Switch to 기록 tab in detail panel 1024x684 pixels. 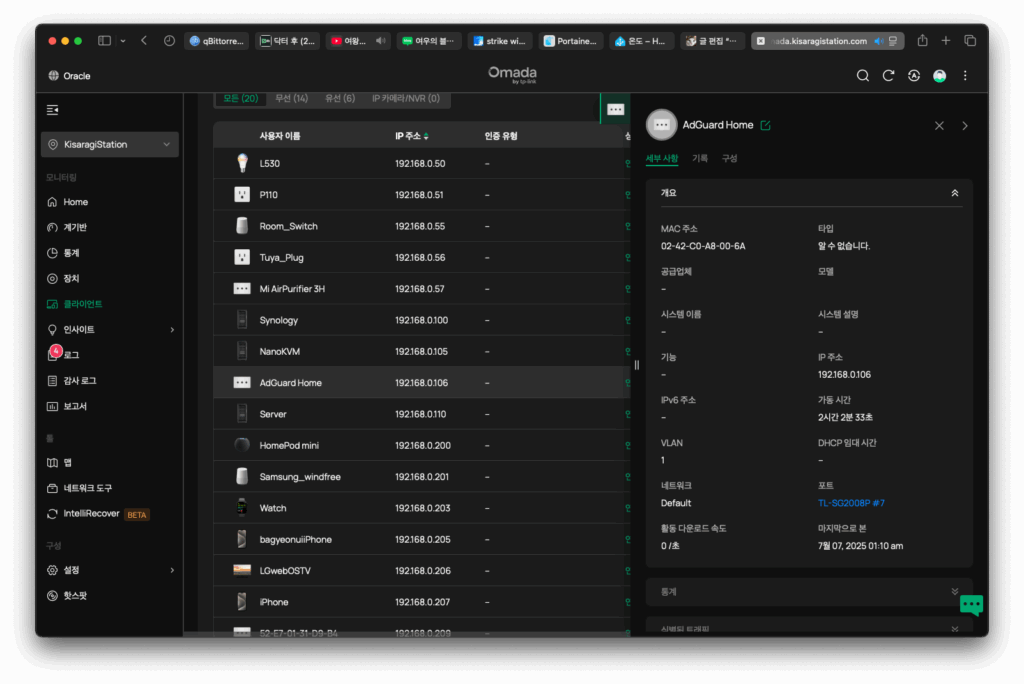pyautogui.click(x=699, y=159)
